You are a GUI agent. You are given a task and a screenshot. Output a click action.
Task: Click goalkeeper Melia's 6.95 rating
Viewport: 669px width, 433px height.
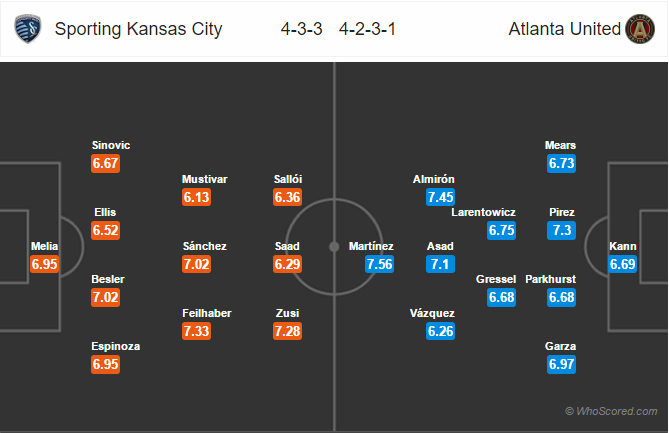pyautogui.click(x=44, y=264)
